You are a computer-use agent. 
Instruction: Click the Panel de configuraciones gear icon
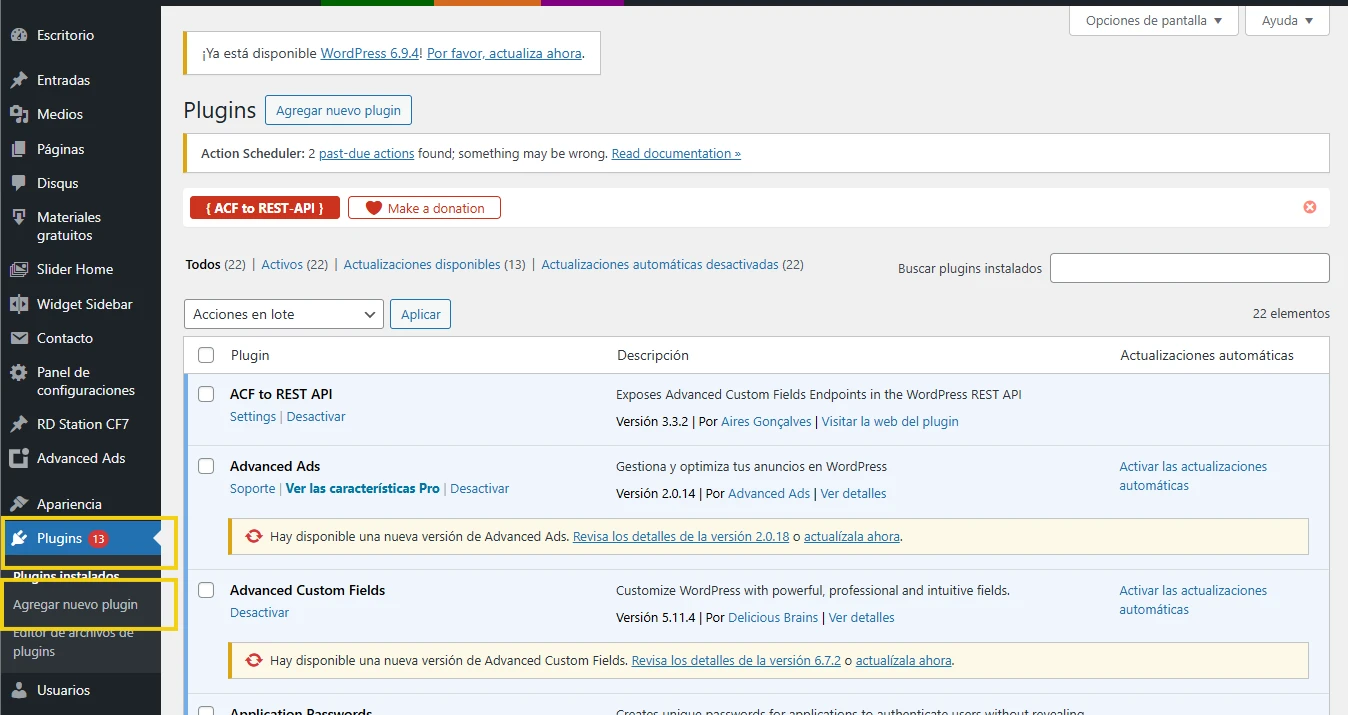pyautogui.click(x=22, y=372)
